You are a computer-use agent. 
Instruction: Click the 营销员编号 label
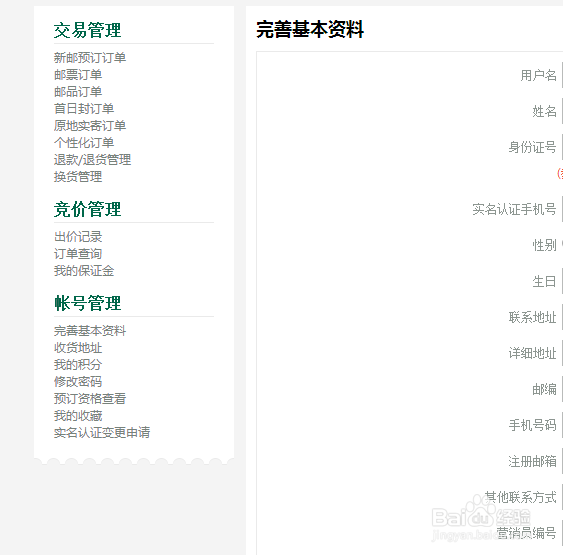click(526, 533)
